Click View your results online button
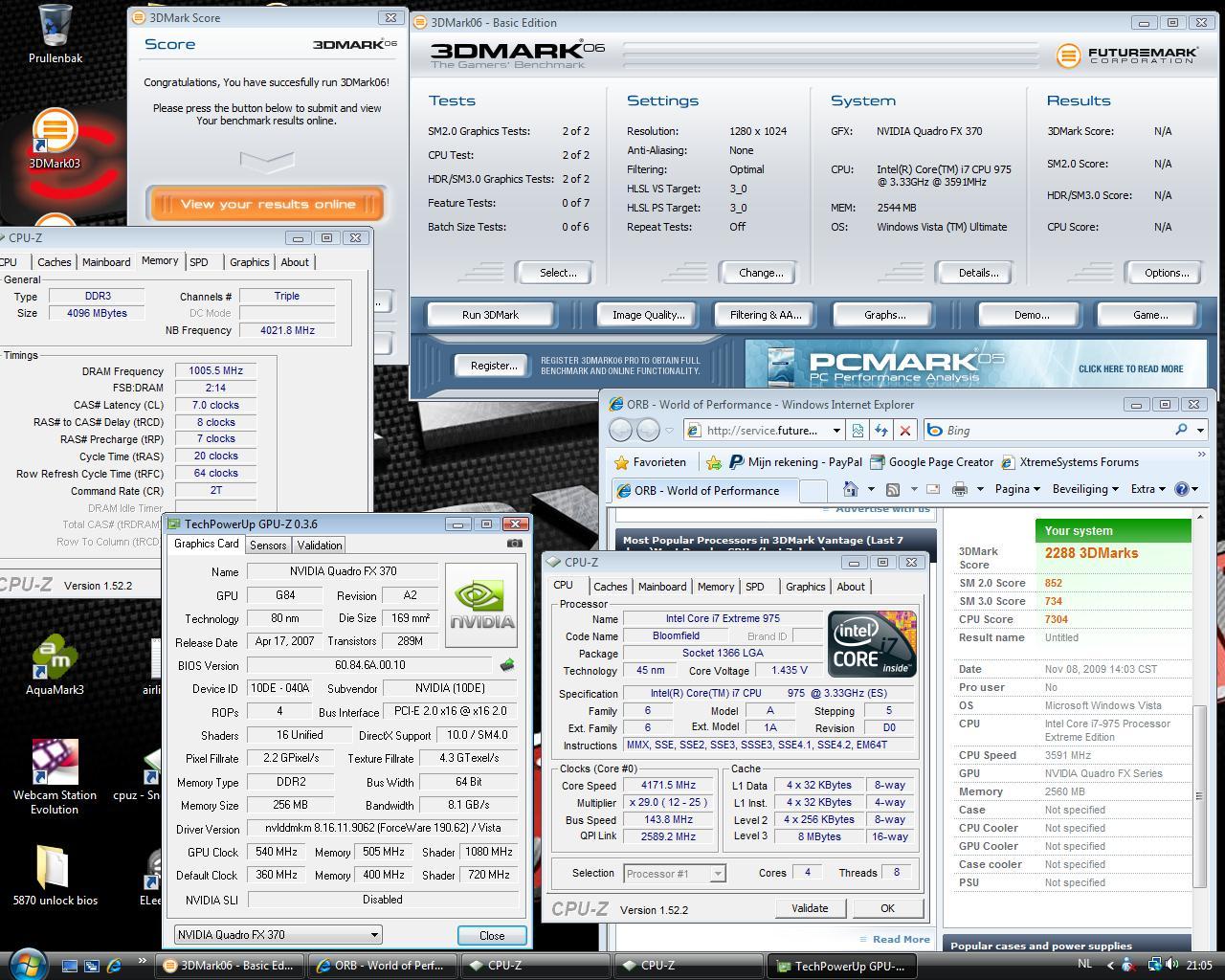The image size is (1225, 980). coord(267,204)
